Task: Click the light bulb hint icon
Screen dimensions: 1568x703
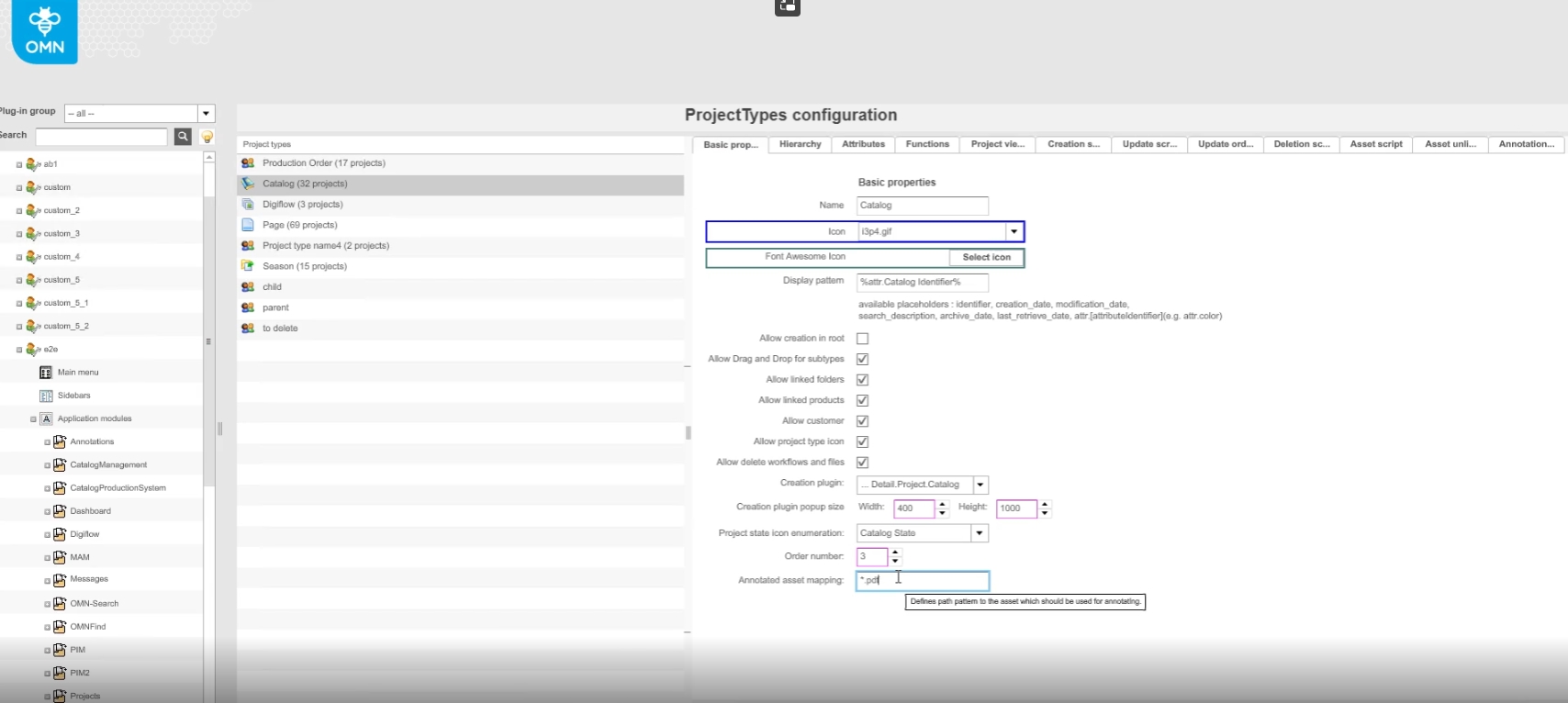Action: (x=207, y=137)
